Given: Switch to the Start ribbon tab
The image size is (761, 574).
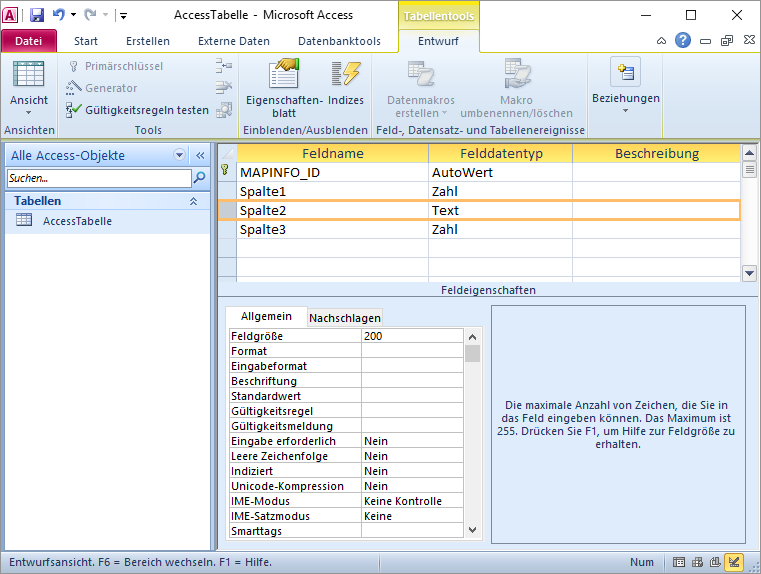Looking at the screenshot, I should (86, 41).
